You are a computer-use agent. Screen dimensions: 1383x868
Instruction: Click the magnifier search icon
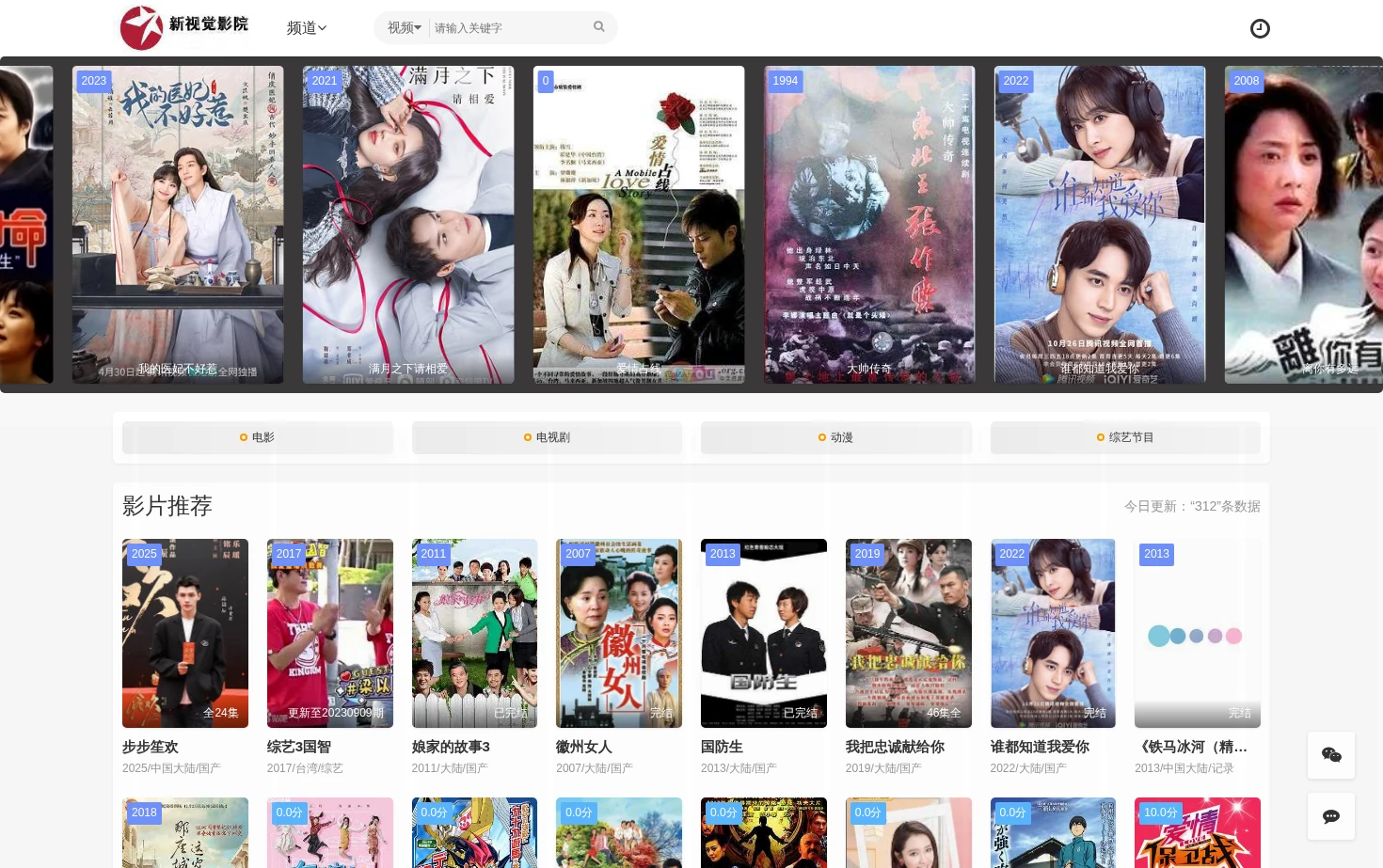pos(599,27)
